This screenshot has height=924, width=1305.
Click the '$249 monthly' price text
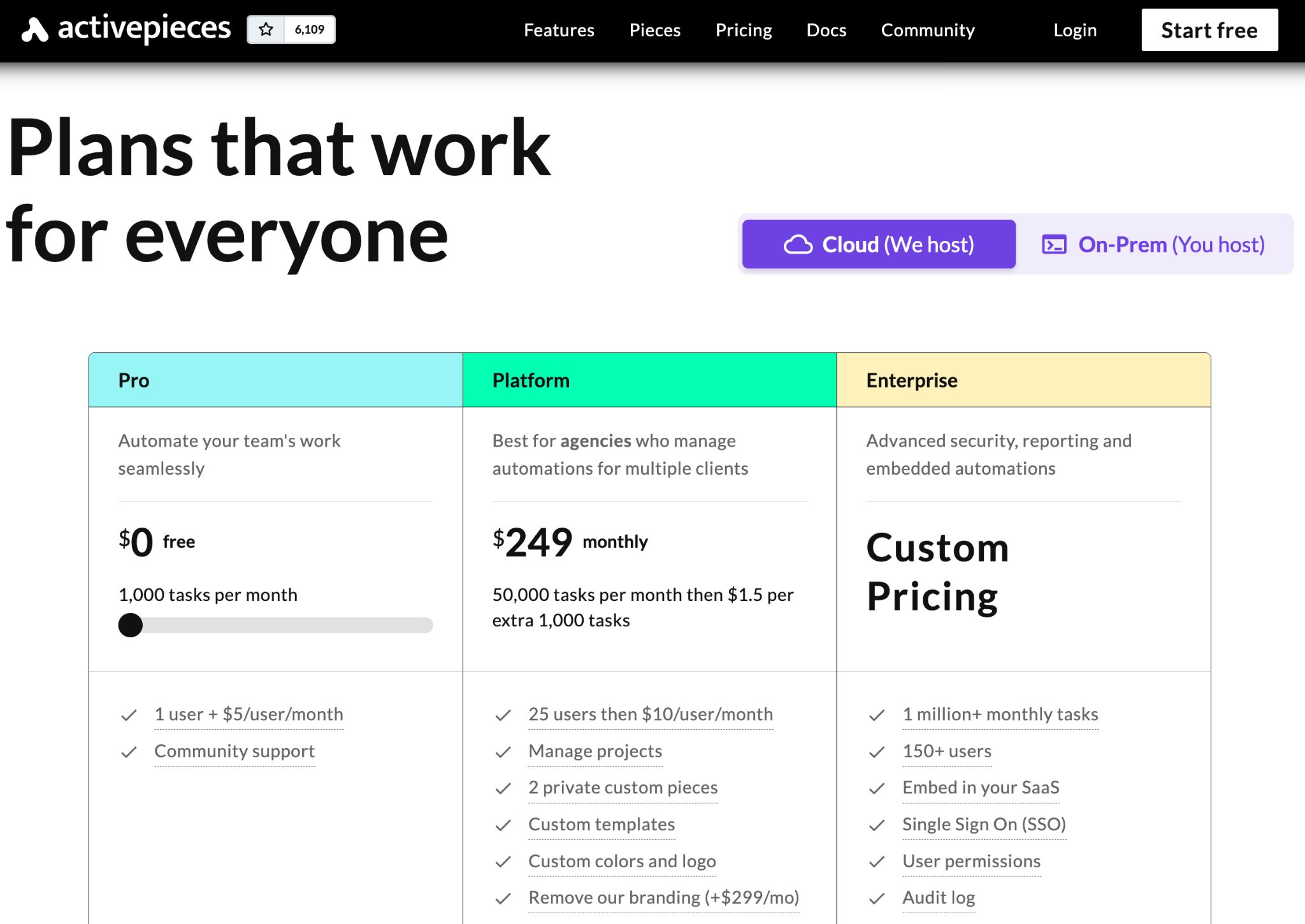click(x=570, y=542)
